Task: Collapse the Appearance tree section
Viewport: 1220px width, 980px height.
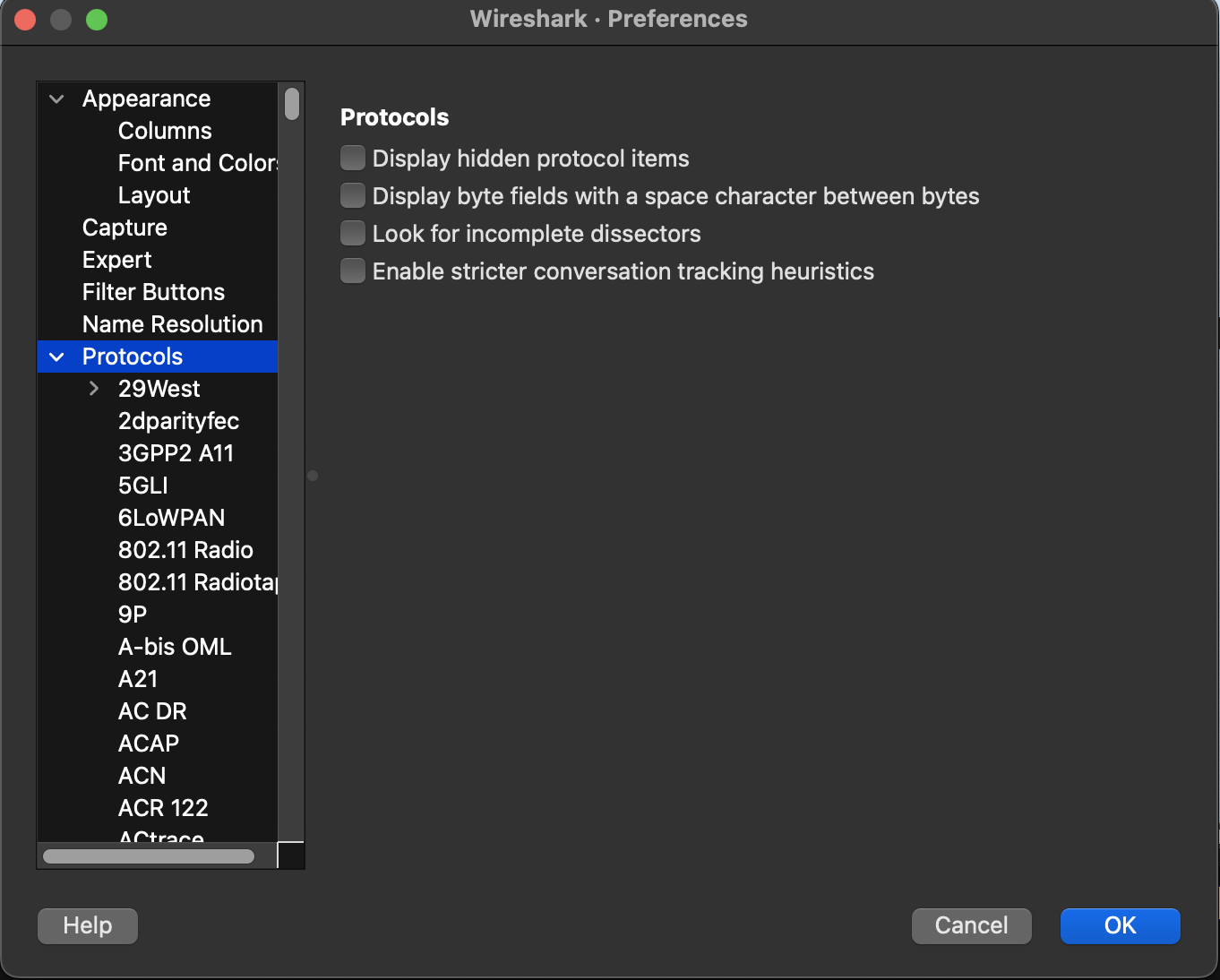Action: point(57,99)
